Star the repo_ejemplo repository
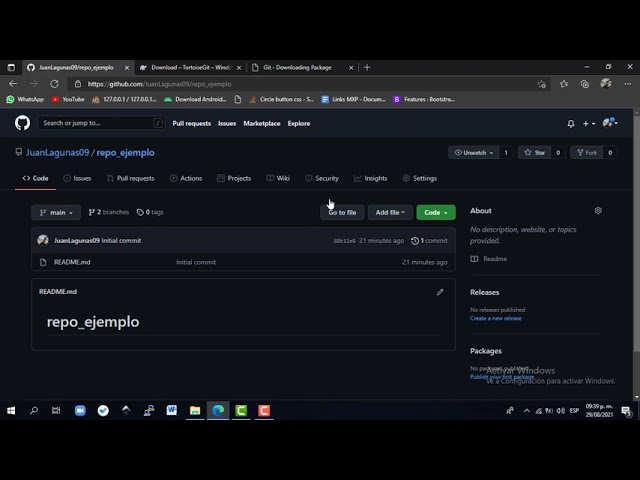The image size is (640, 480). (x=535, y=153)
